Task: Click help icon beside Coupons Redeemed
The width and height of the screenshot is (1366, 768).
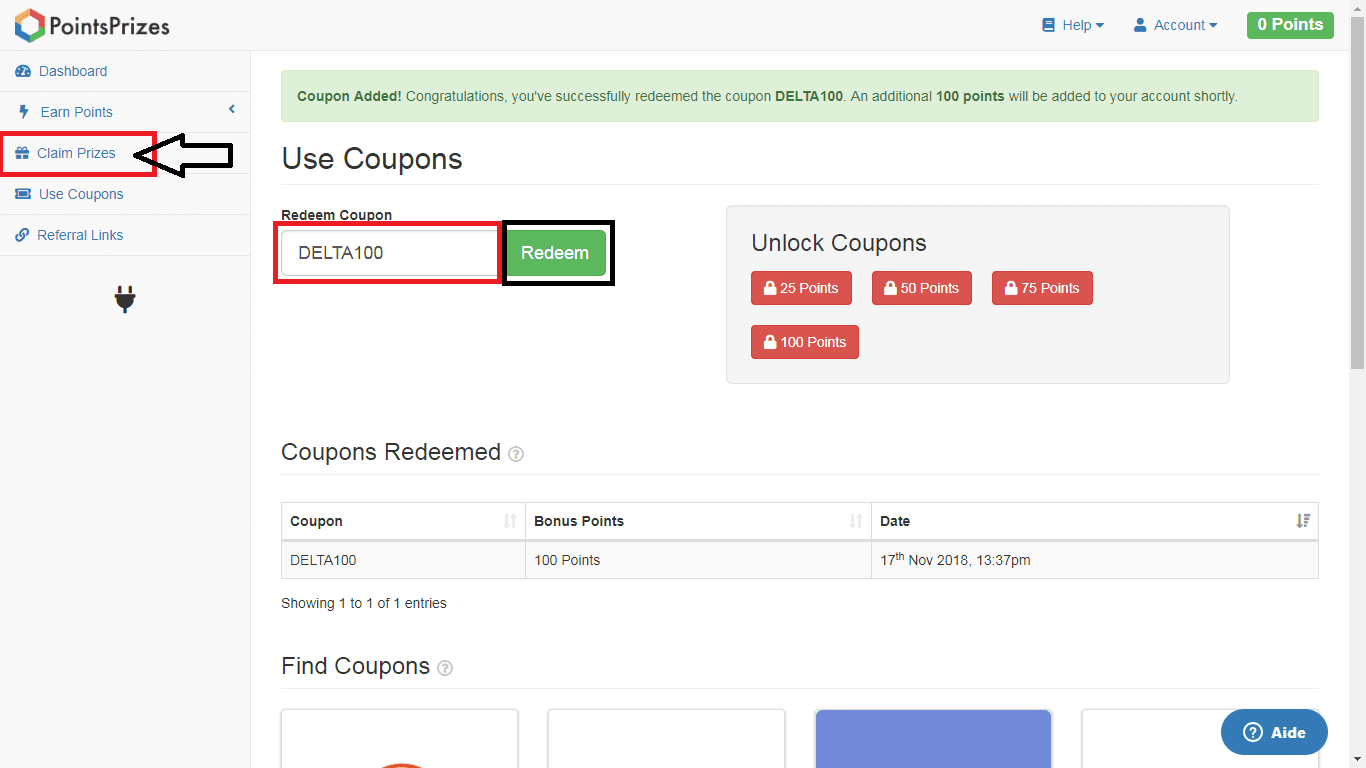Action: [x=516, y=454]
